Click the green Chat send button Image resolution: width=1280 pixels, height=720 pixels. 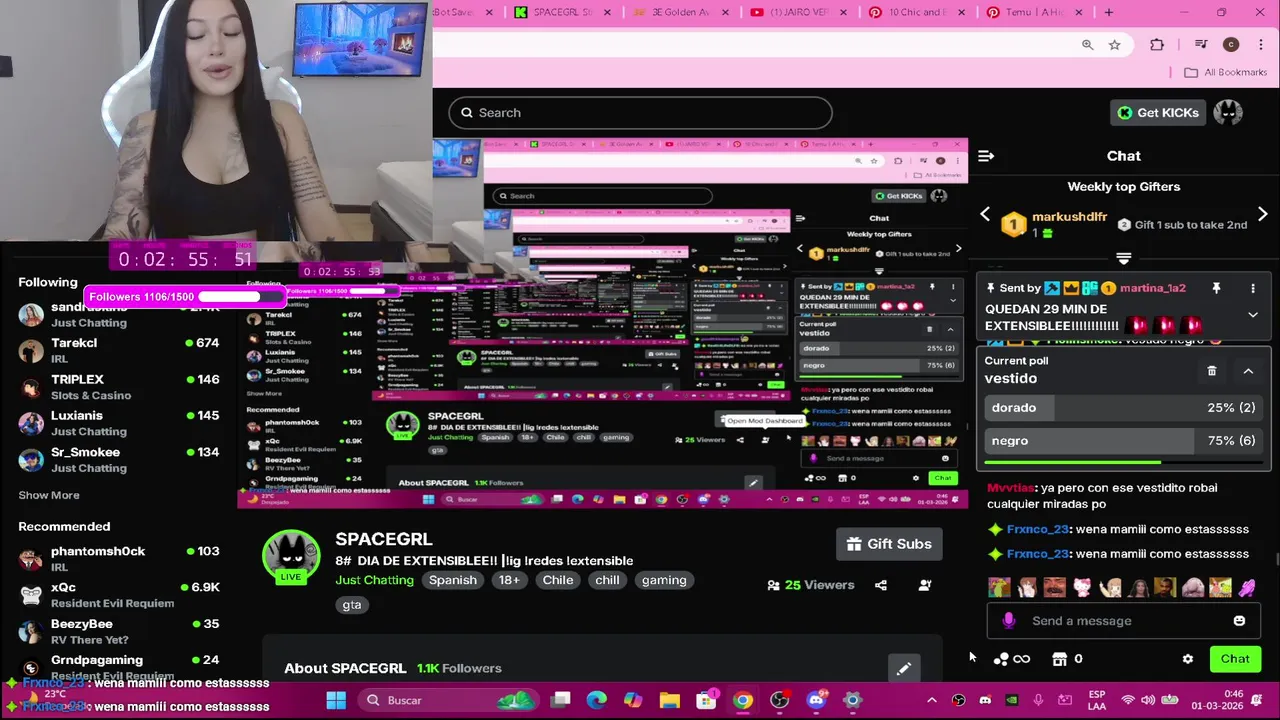pyautogui.click(x=1235, y=659)
